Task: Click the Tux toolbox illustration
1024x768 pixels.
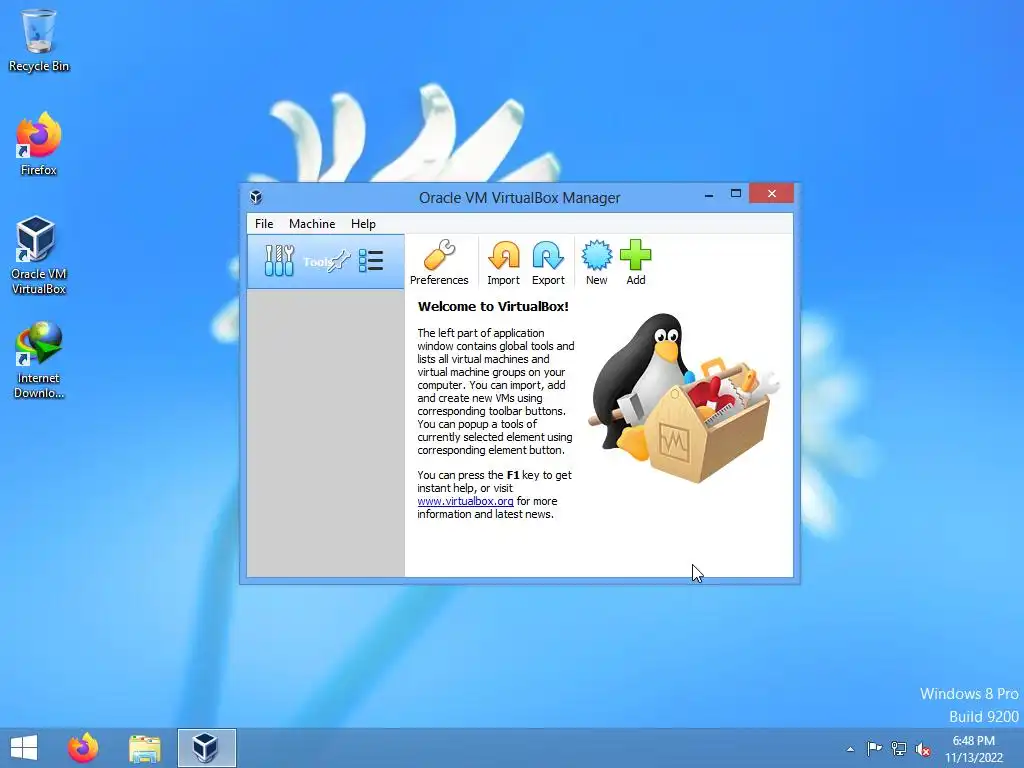Action: pos(684,398)
